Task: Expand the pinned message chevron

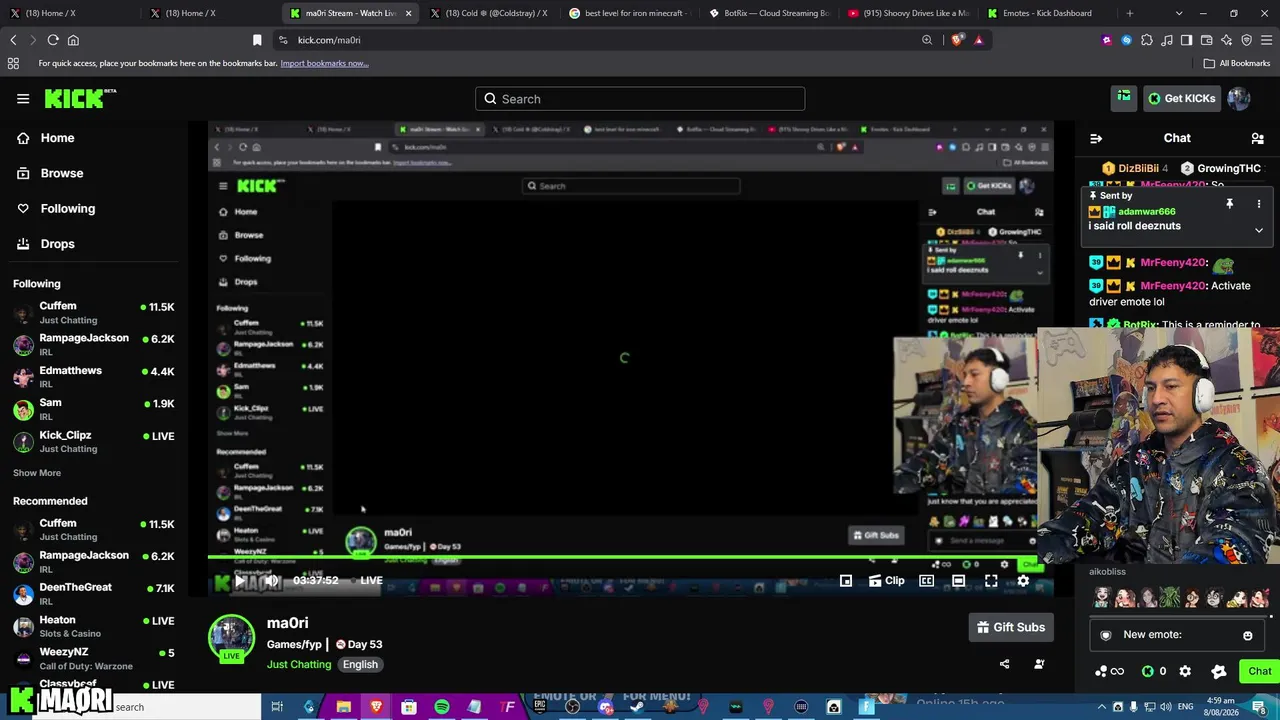Action: (1259, 230)
